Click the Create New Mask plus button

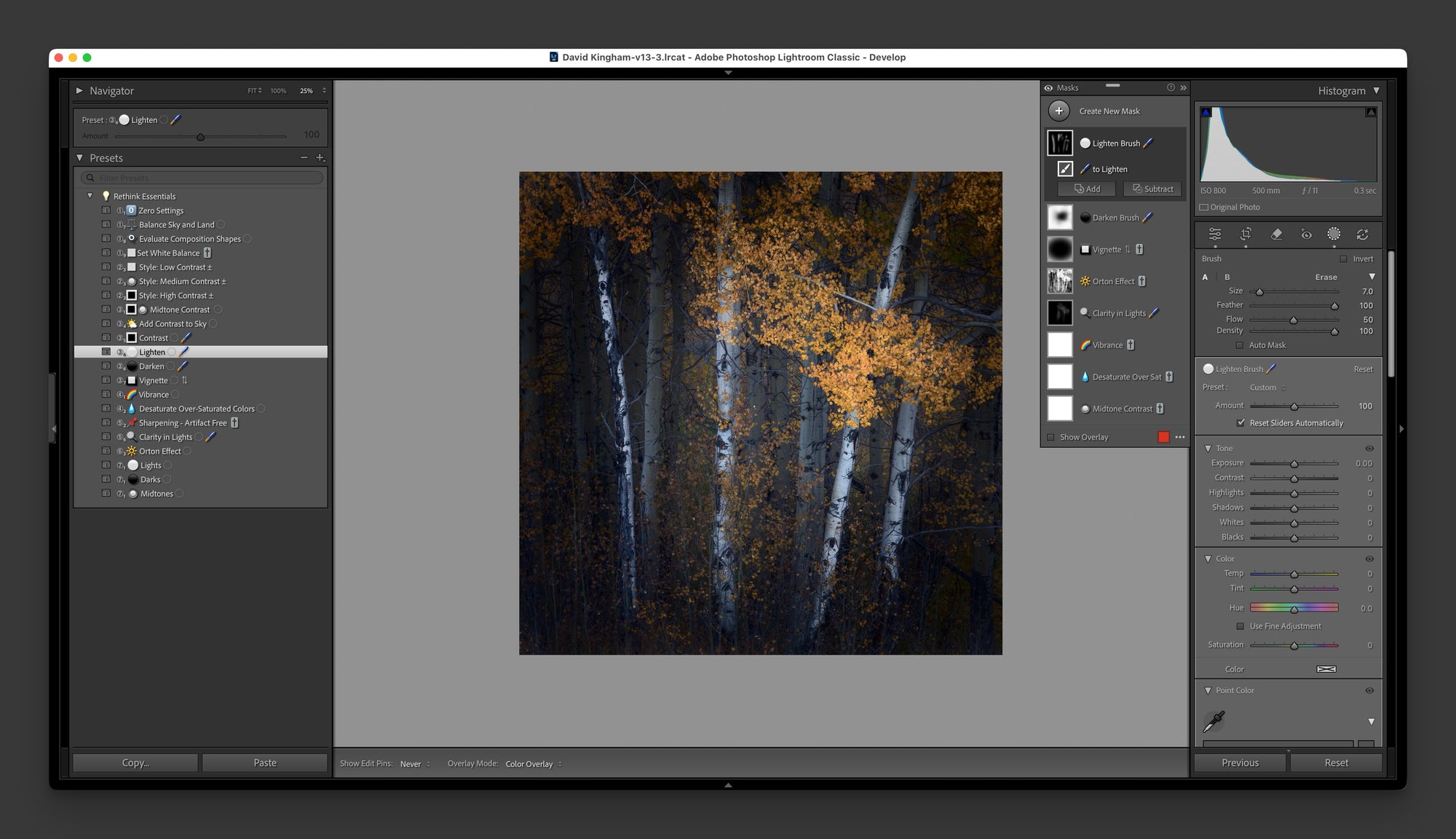1059,111
